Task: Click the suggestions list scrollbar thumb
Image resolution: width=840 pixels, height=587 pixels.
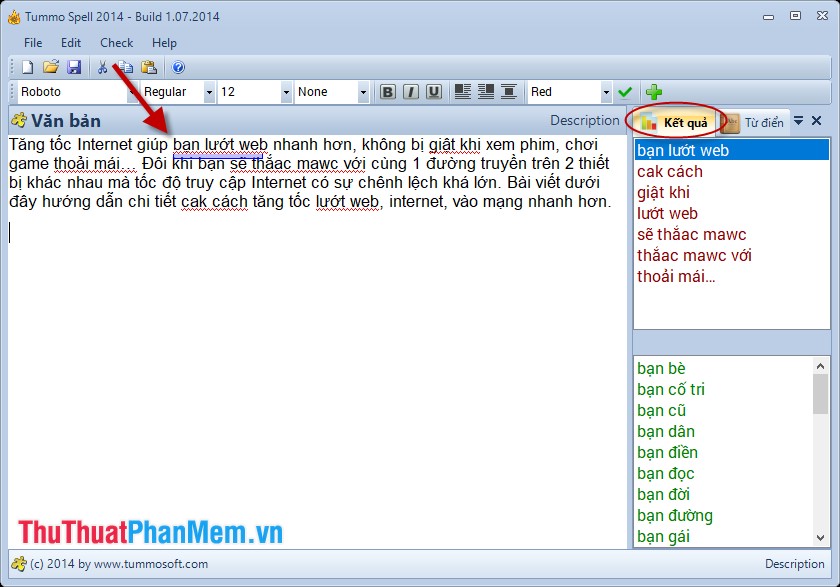Action: 820,394
